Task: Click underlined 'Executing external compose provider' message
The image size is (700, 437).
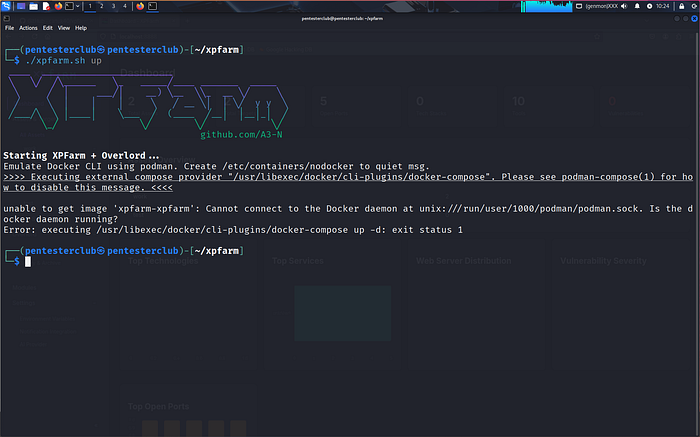Action: click(x=348, y=182)
